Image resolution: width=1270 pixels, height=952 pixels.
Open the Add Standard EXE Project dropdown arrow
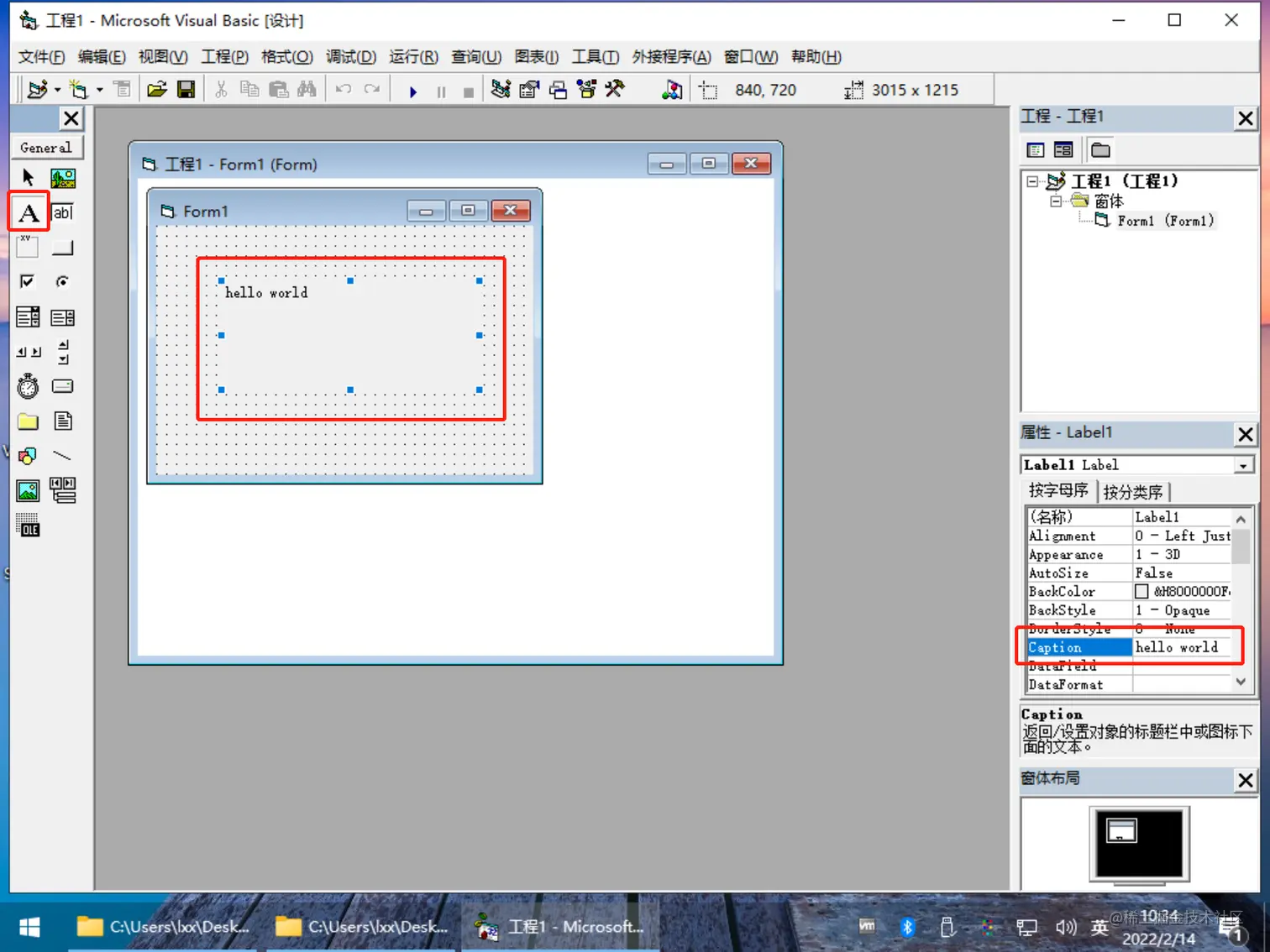click(x=57, y=90)
